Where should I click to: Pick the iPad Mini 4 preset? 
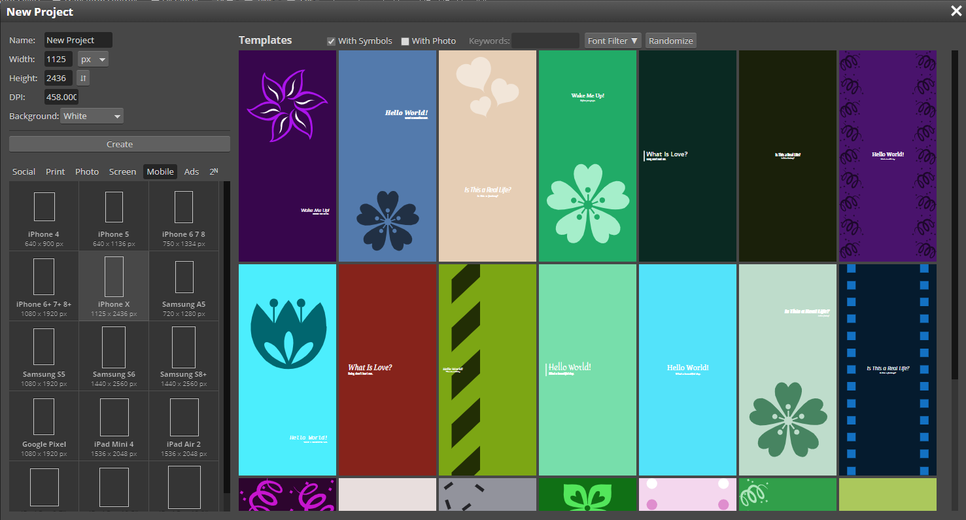pos(114,426)
